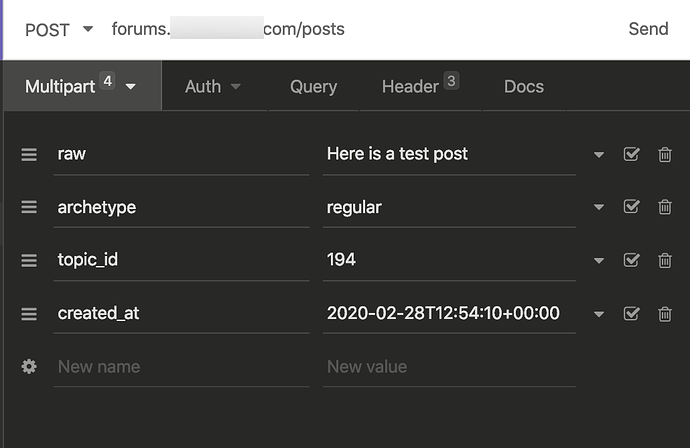690x448 pixels.
Task: Delete the raw field with trash icon
Action: click(x=664, y=154)
